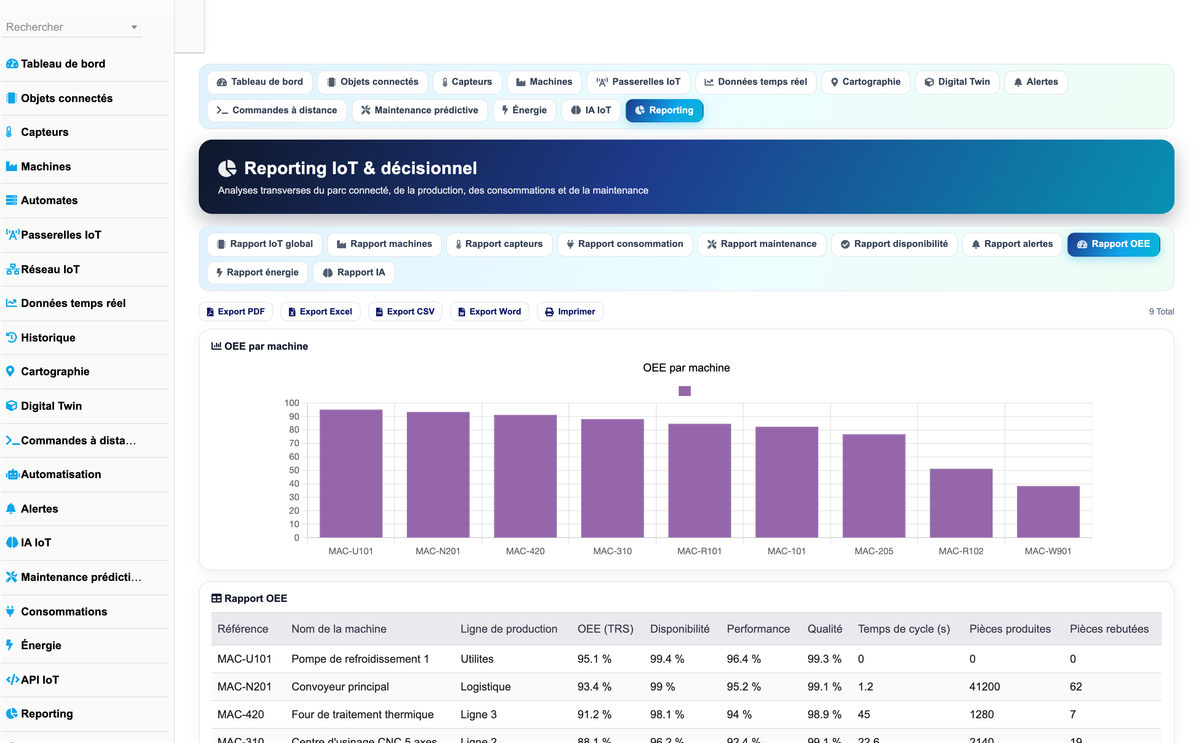The height and width of the screenshot is (743, 1200).
Task: Open the Énergie top tab
Action: (x=524, y=110)
